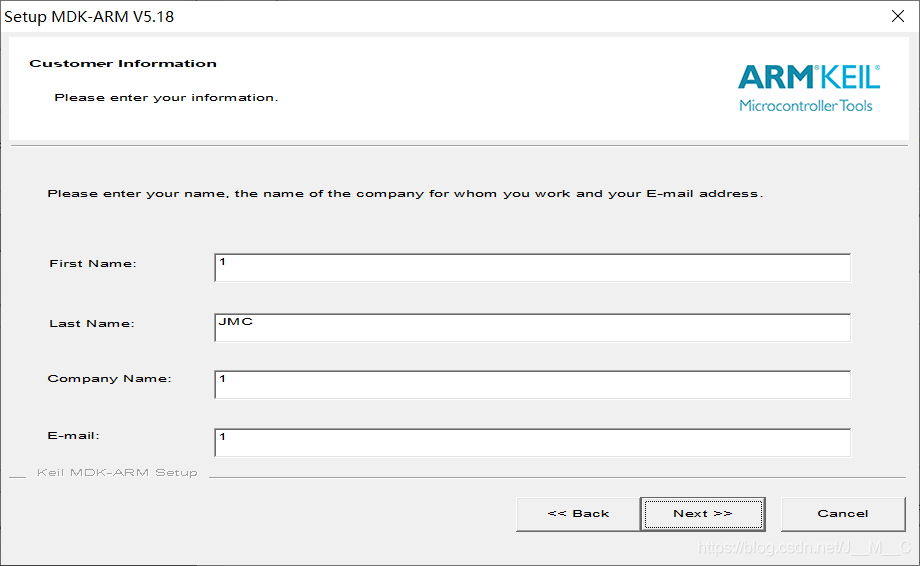The width and height of the screenshot is (920, 566).
Task: Cancel the MDK-ARM setup
Action: (843, 514)
